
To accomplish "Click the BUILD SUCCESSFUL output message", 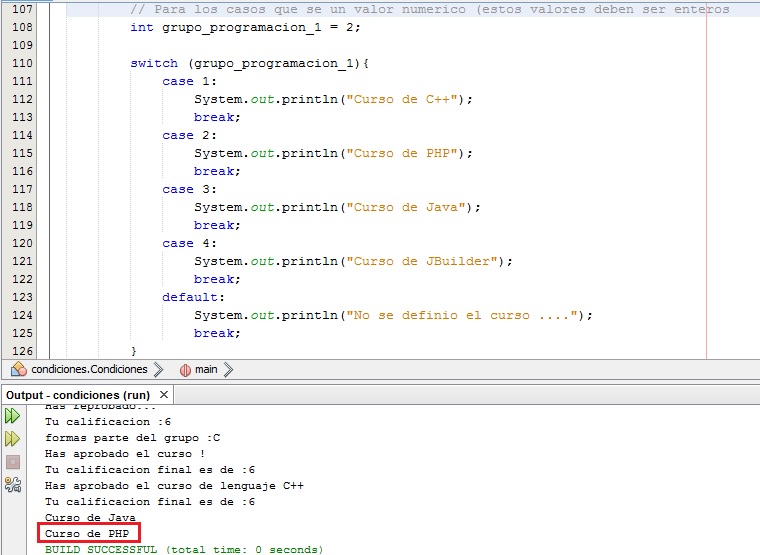I will 183,549.
